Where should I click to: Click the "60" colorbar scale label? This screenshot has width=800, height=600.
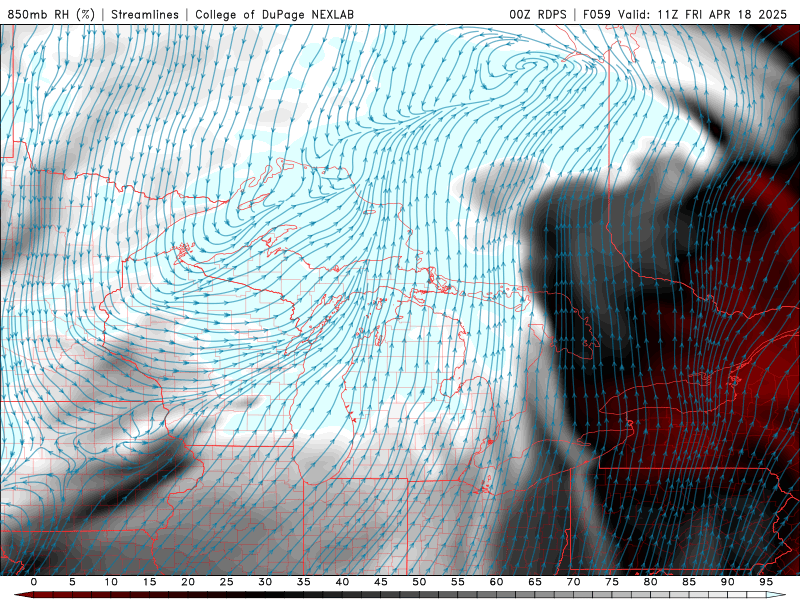pyautogui.click(x=496, y=582)
